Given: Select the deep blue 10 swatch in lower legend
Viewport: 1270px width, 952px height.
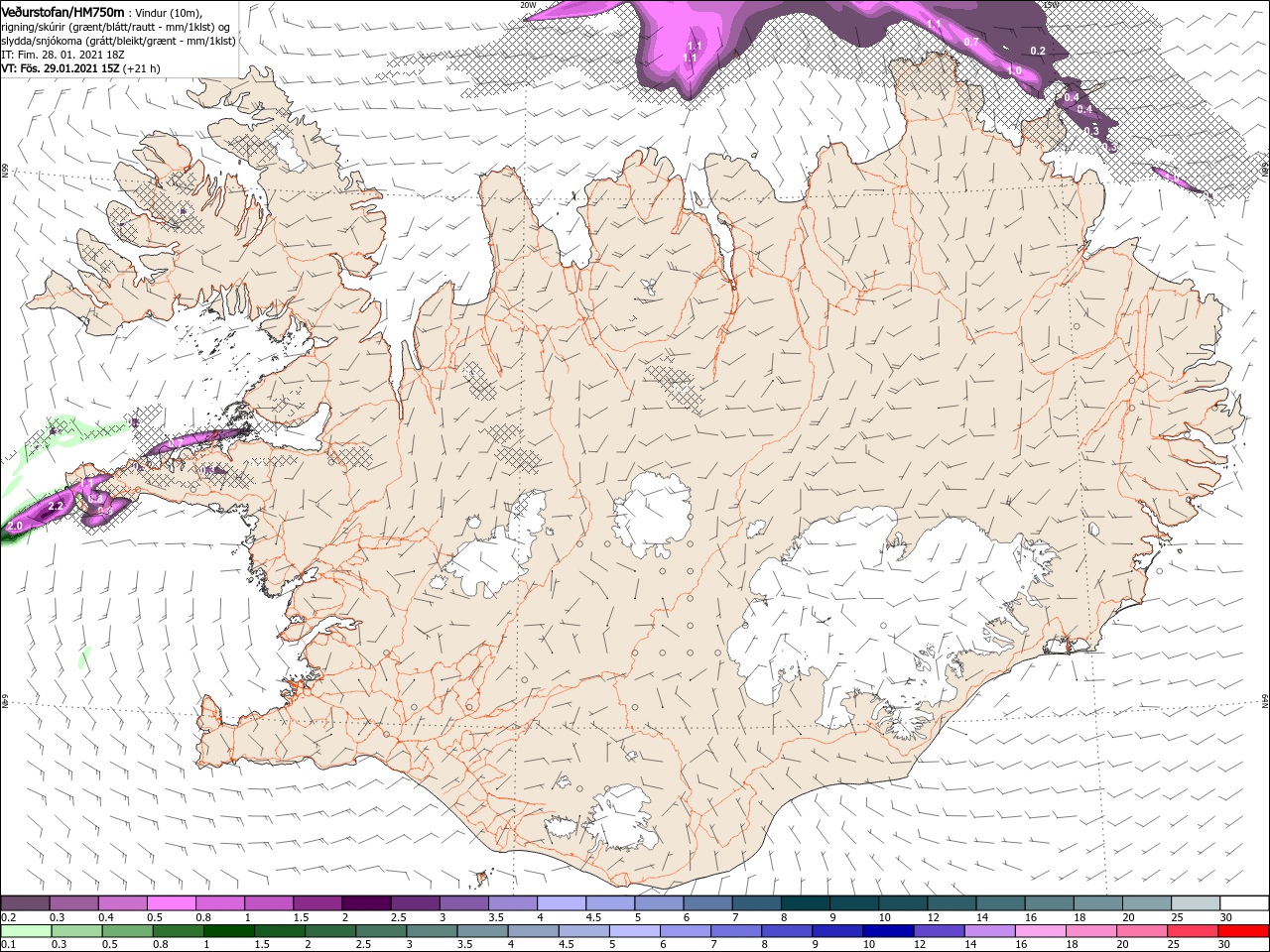Looking at the screenshot, I should click(886, 931).
